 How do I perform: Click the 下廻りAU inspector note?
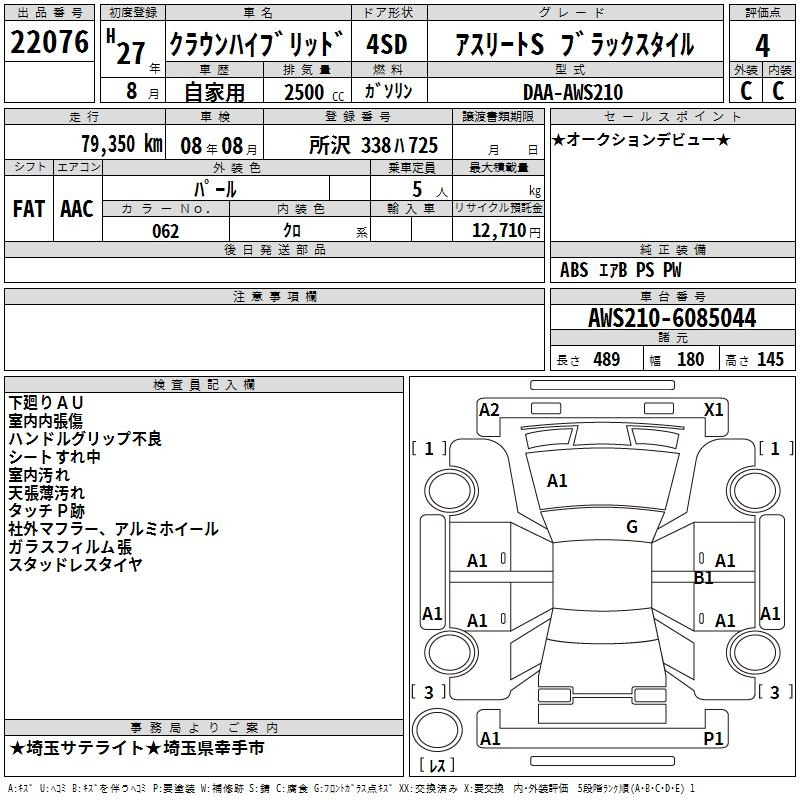[47, 402]
